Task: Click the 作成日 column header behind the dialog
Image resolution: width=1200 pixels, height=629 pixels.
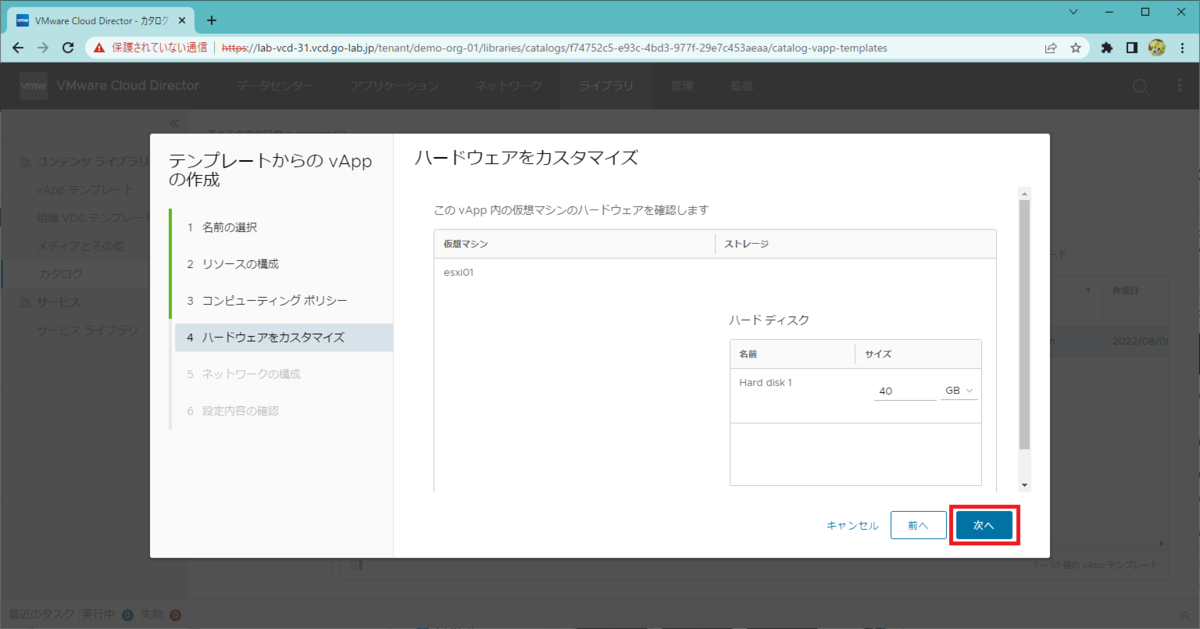Action: [x=1125, y=290]
